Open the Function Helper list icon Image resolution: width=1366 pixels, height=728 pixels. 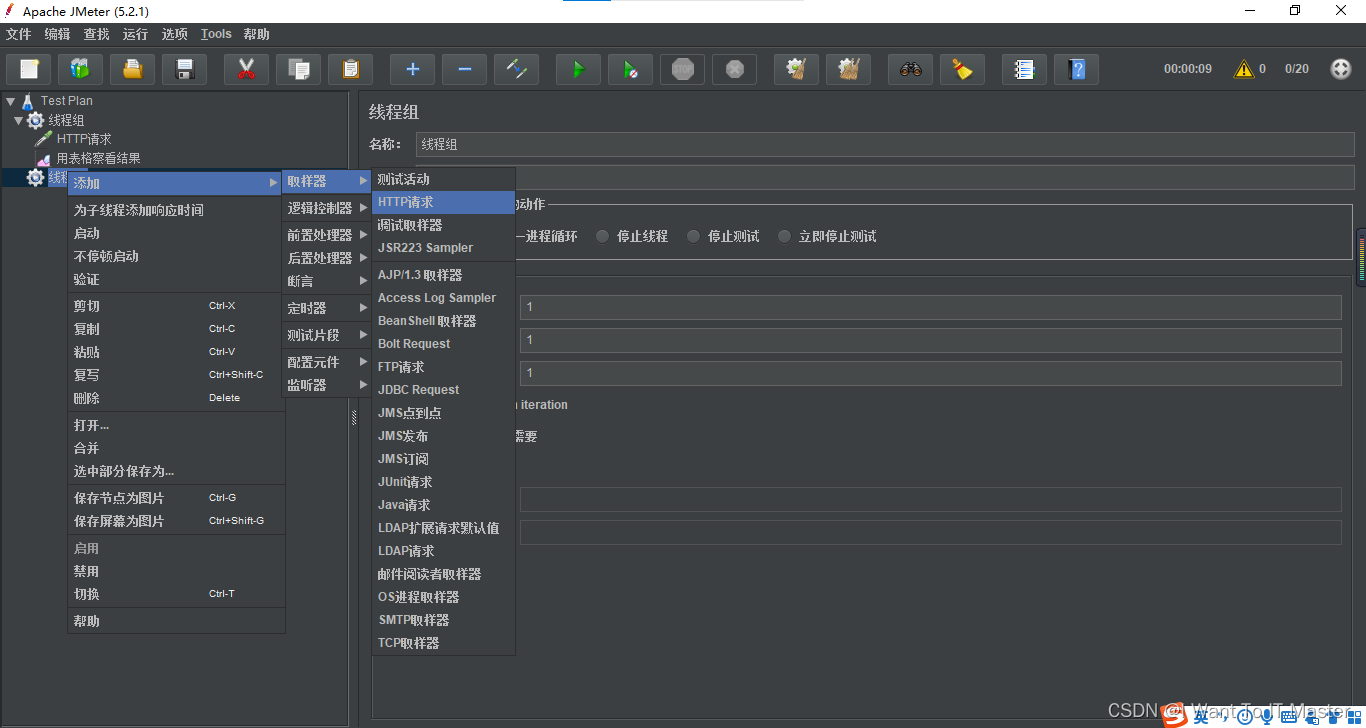1024,69
